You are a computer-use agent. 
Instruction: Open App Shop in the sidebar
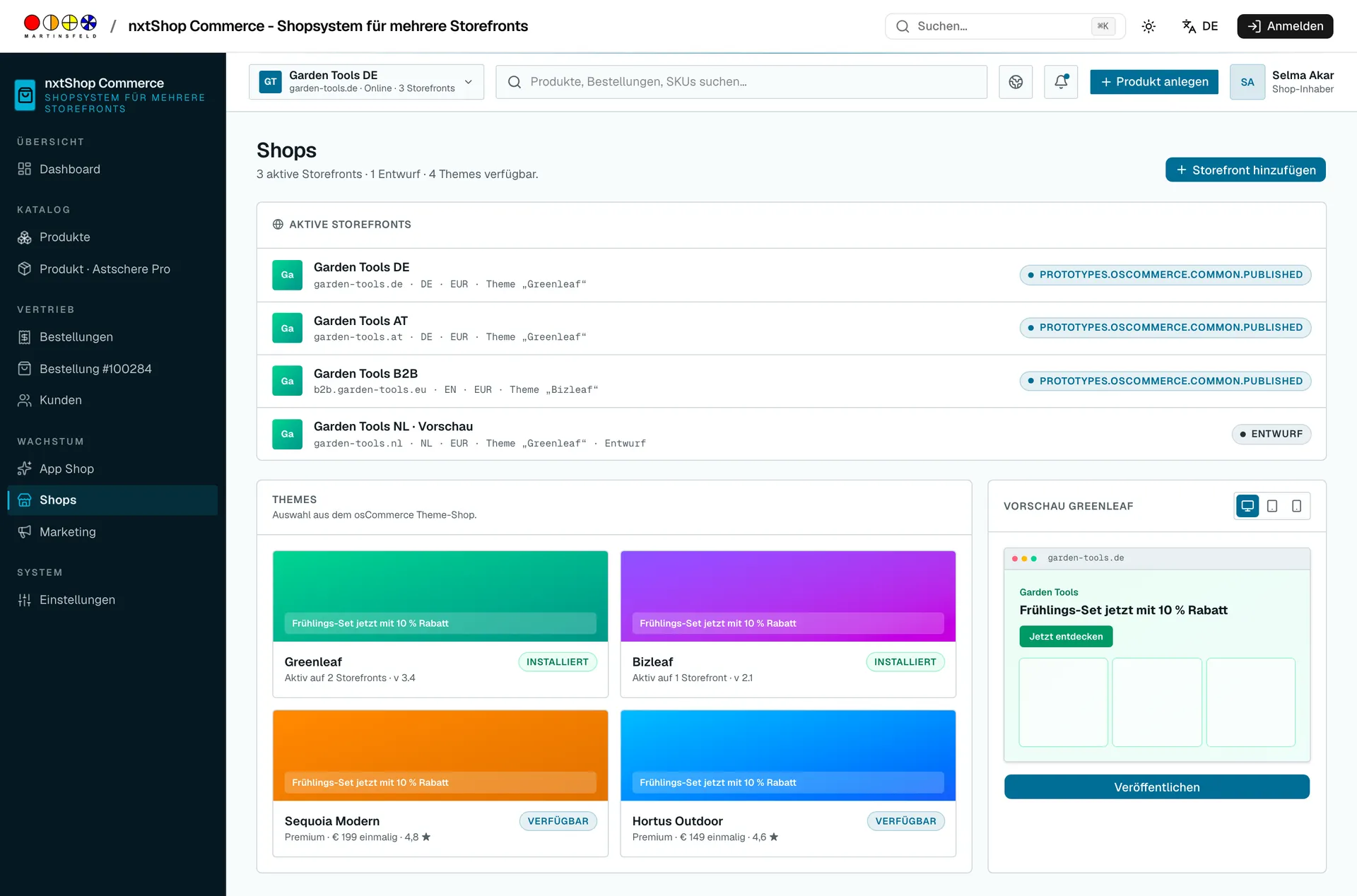pyautogui.click(x=113, y=468)
